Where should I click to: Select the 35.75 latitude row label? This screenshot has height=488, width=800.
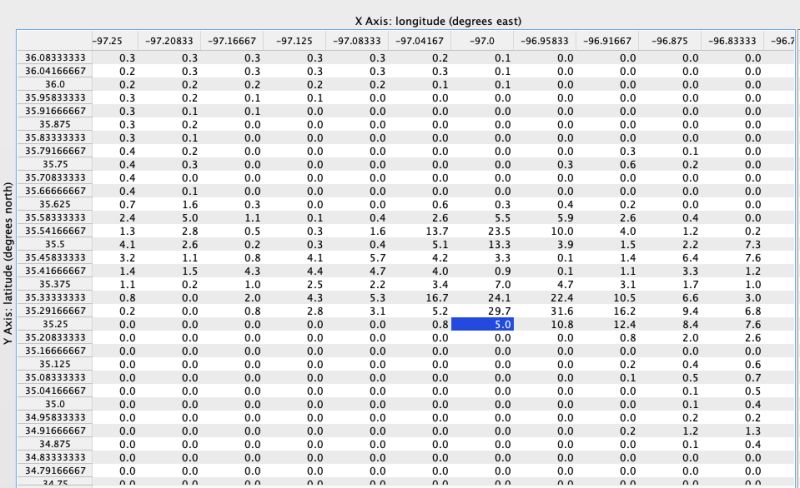[55, 164]
